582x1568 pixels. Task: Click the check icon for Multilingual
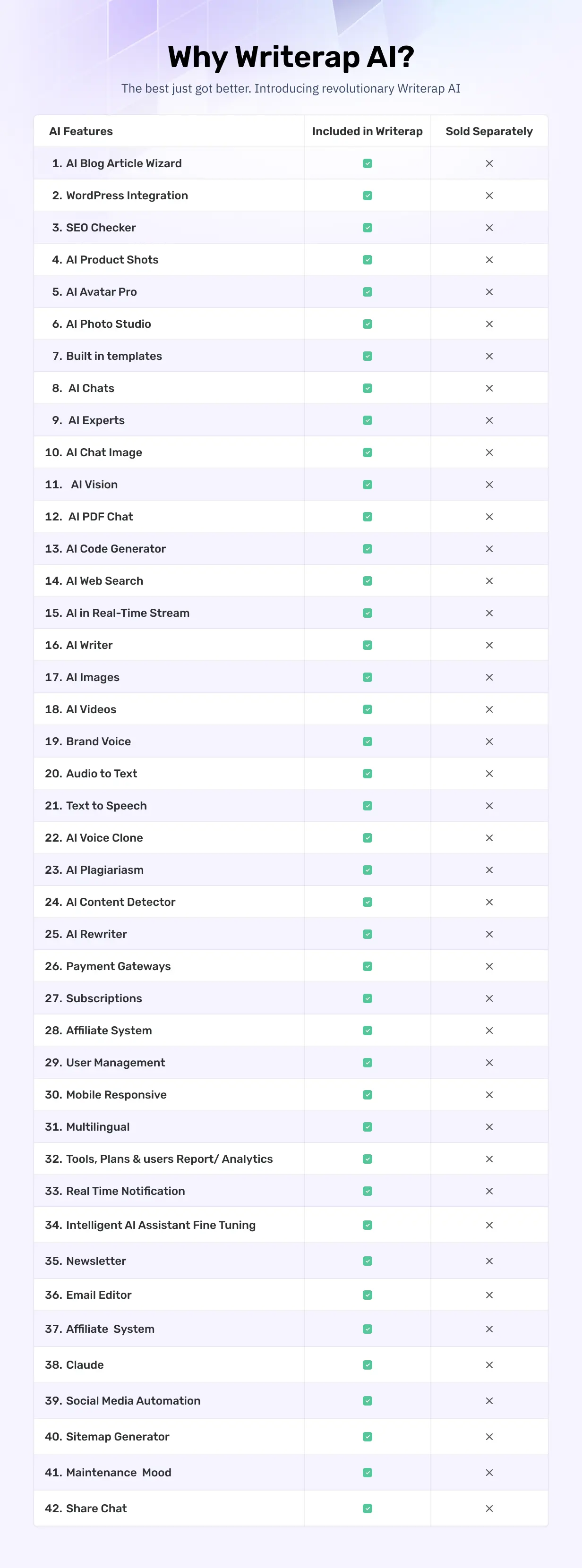pyautogui.click(x=367, y=1127)
